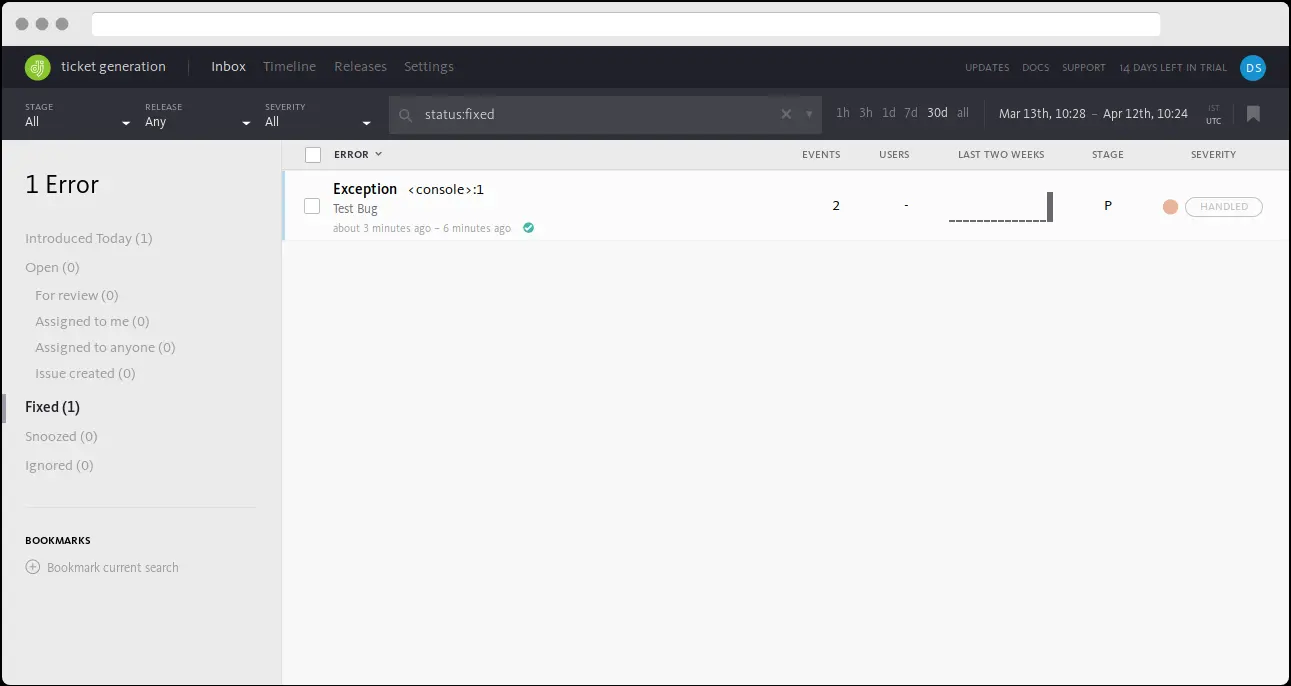Image resolution: width=1291 pixels, height=686 pixels.
Task: Click the P stage value in error row
Action: coord(1108,205)
